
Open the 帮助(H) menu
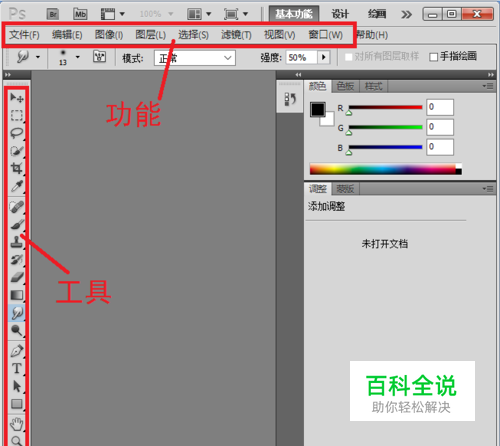[372, 35]
